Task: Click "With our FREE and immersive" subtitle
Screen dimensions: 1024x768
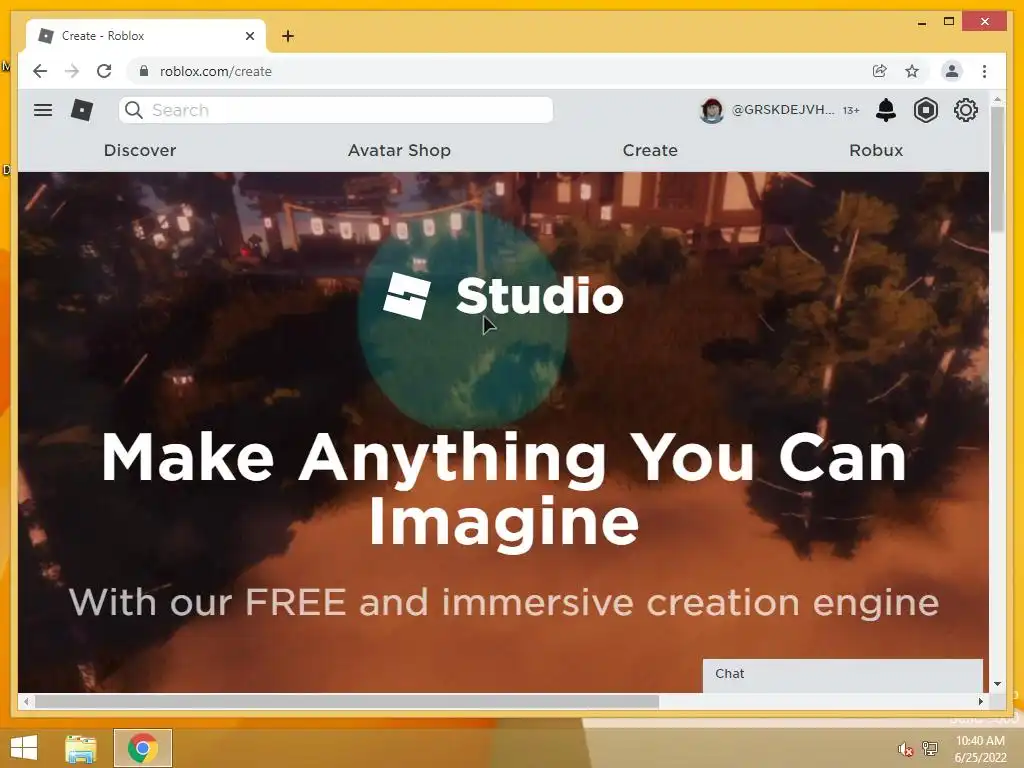Action: point(504,602)
